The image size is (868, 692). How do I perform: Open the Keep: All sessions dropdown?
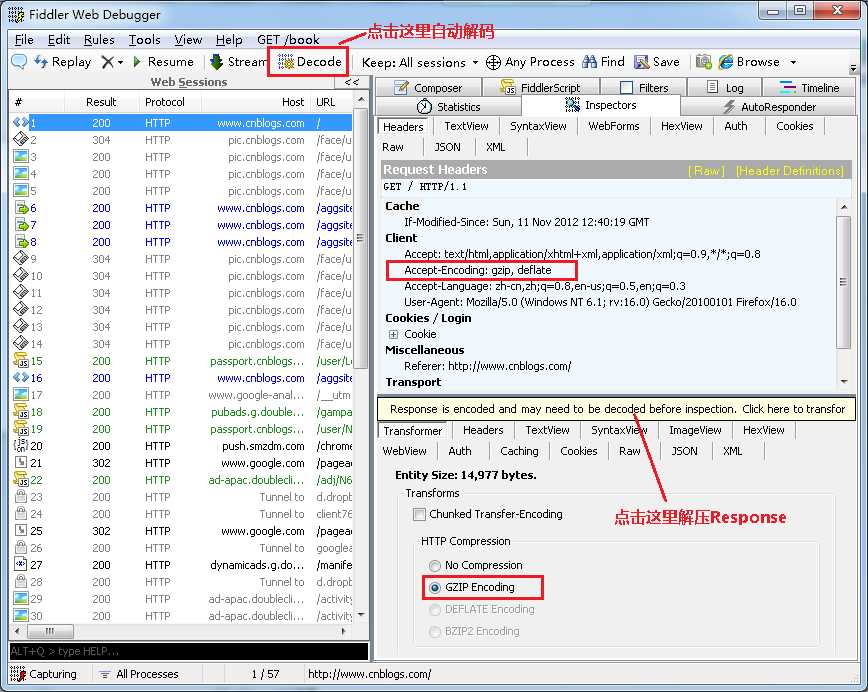coord(420,63)
